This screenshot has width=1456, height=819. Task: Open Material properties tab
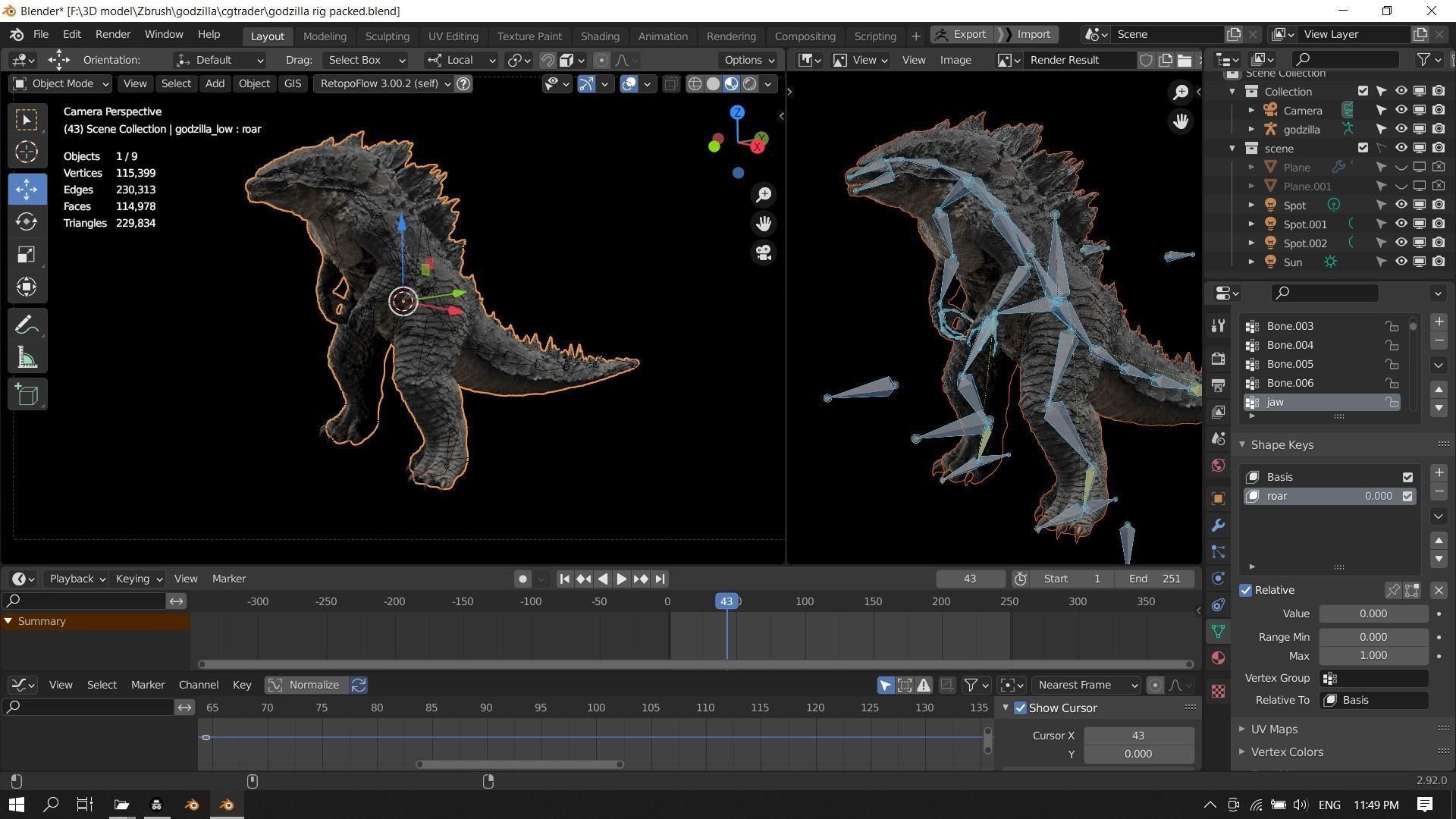(x=1218, y=657)
